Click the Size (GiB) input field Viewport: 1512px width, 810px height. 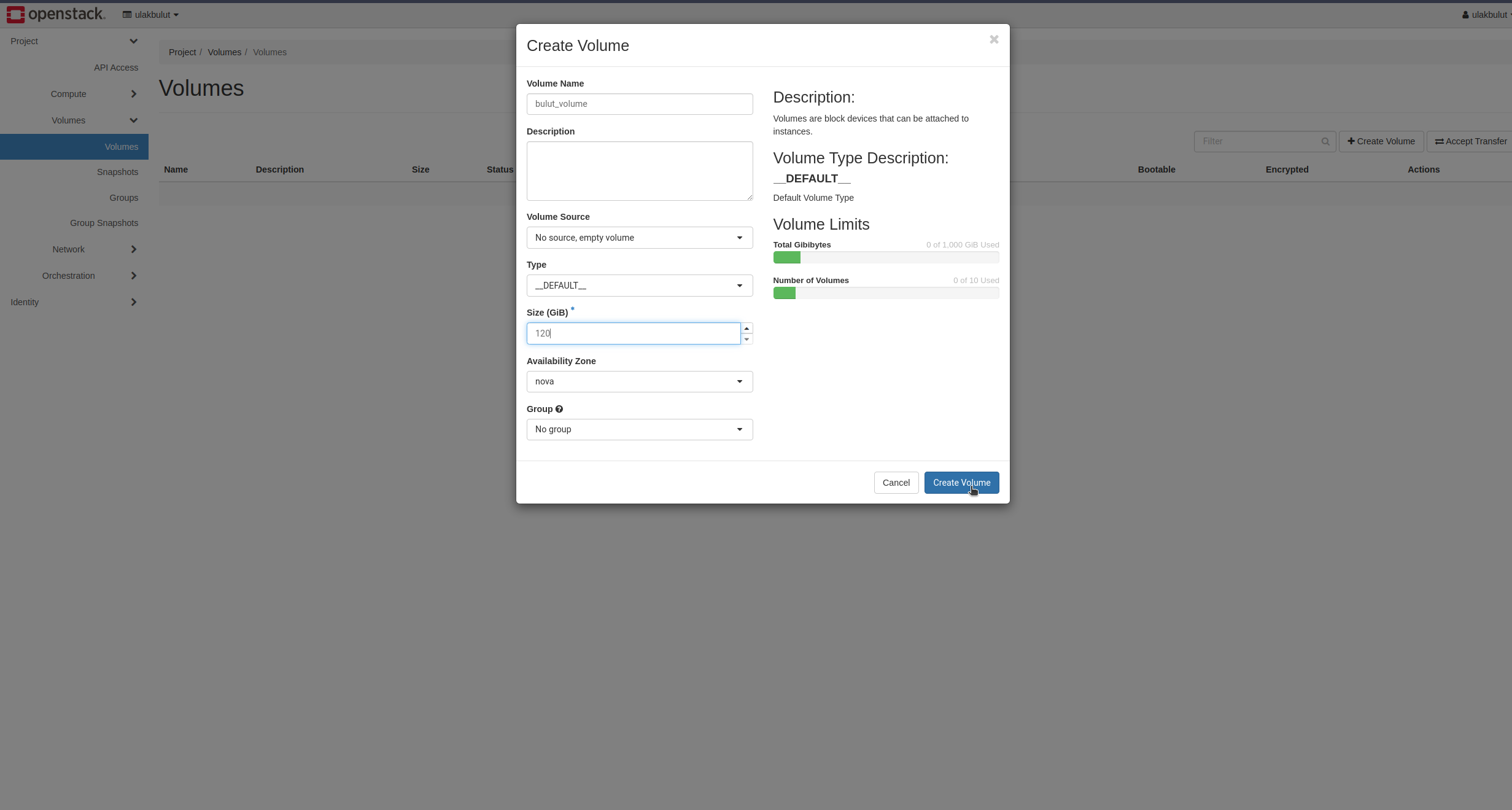[x=634, y=333]
